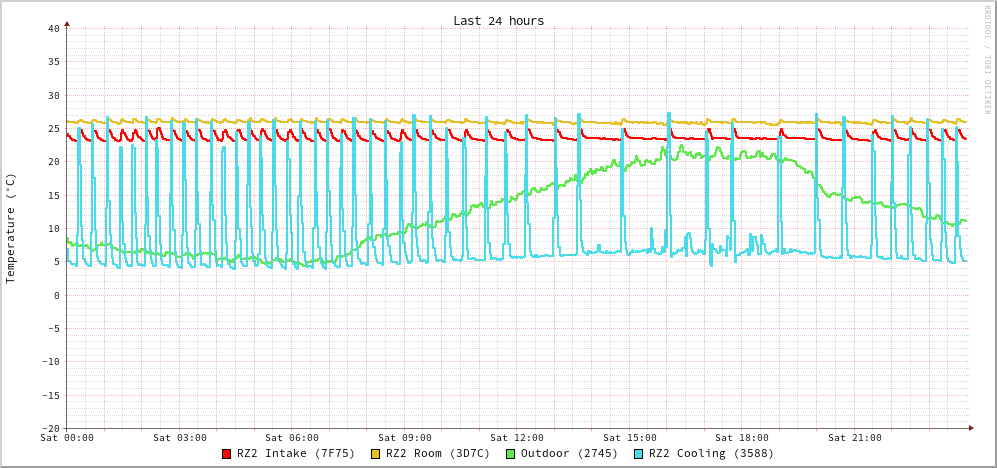Click the Temperature (°C) y-axis label
997x468 pixels.
coord(11,228)
